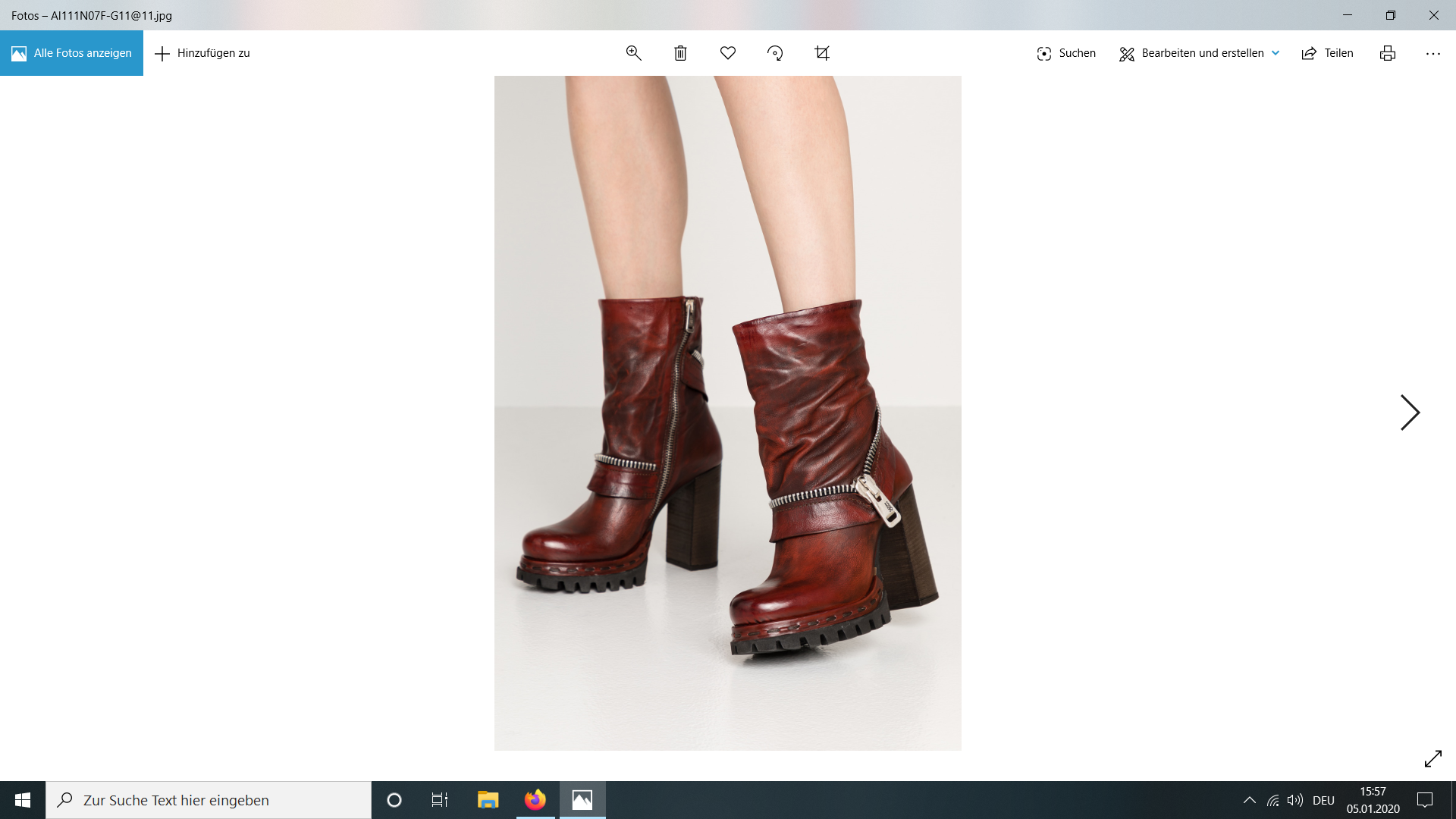Share photo via Teilen button
Viewport: 1456px width, 819px height.
coord(1327,53)
